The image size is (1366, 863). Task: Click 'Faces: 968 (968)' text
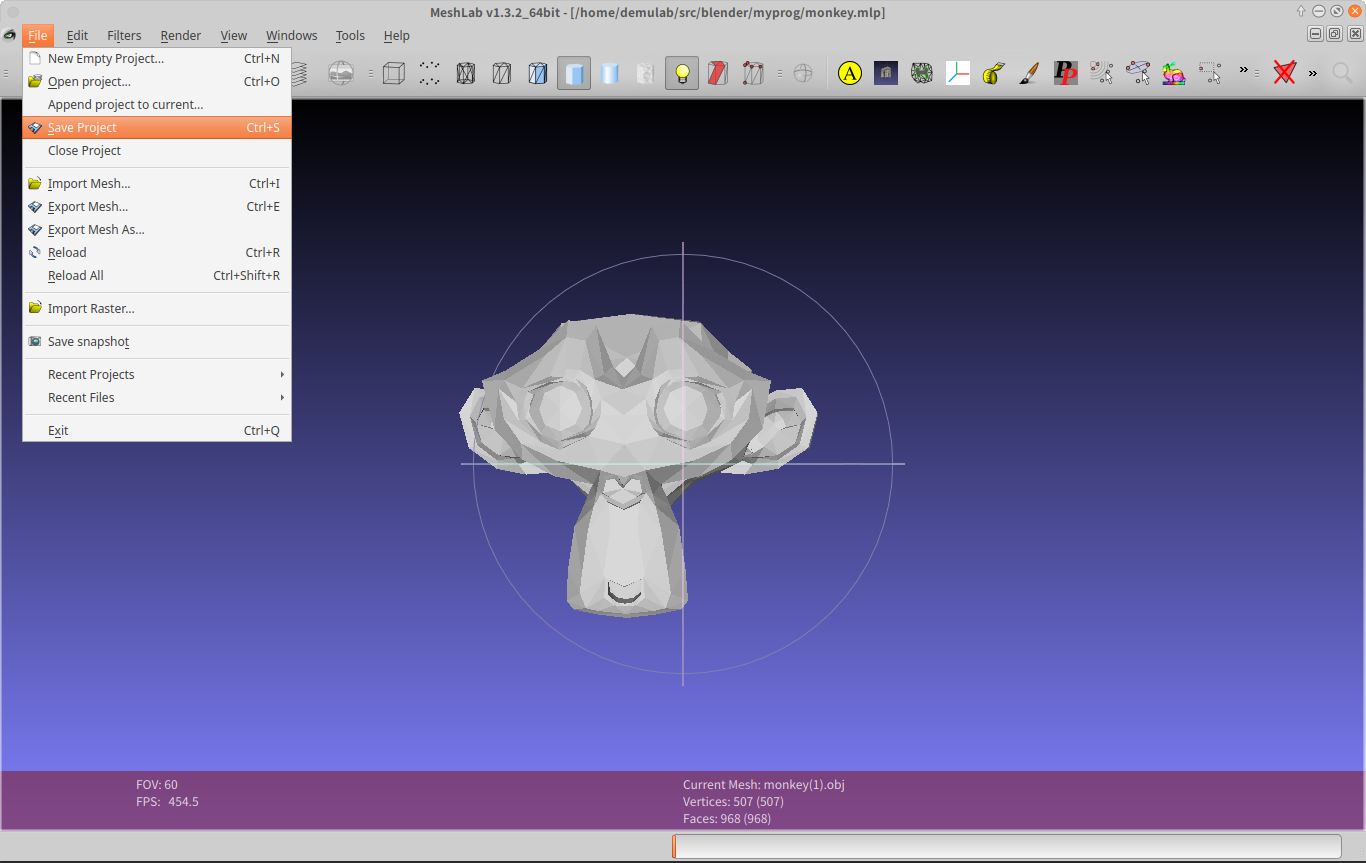click(727, 819)
